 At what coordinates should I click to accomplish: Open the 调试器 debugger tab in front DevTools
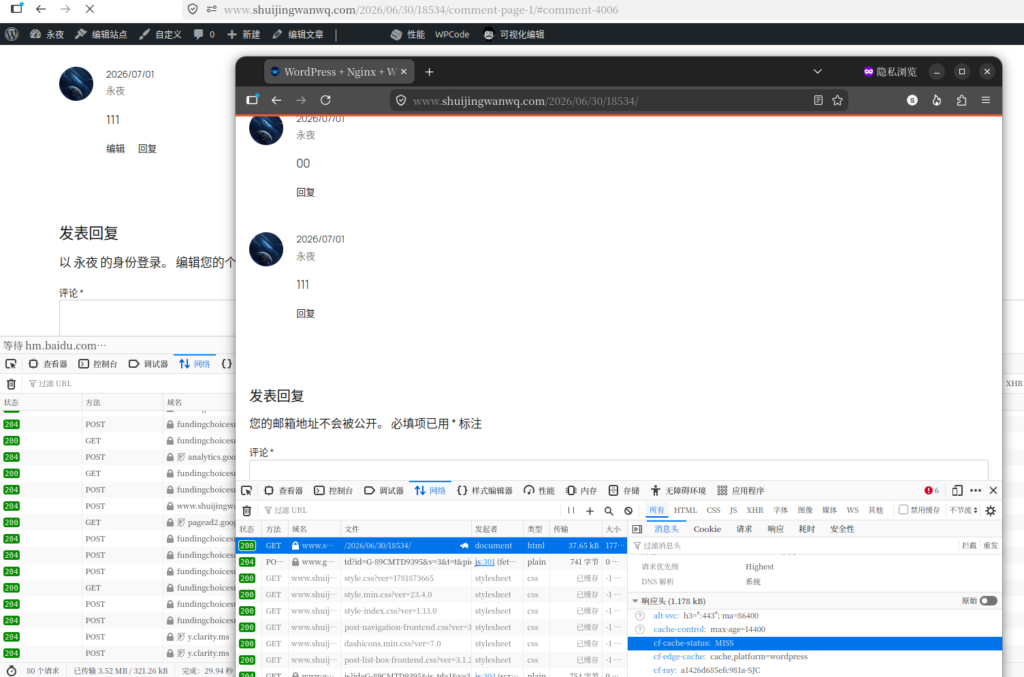(x=383, y=490)
